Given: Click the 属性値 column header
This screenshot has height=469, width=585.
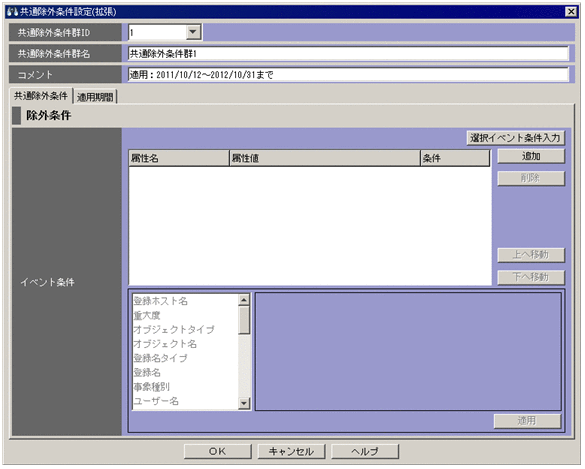Looking at the screenshot, I should point(325,158).
